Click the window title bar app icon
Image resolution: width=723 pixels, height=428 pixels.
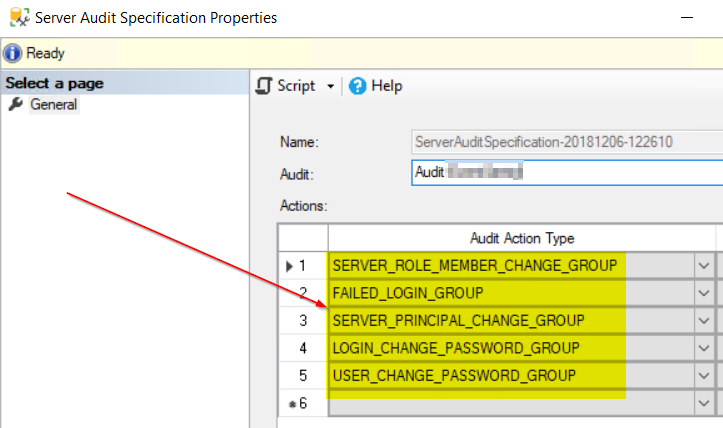(17, 17)
